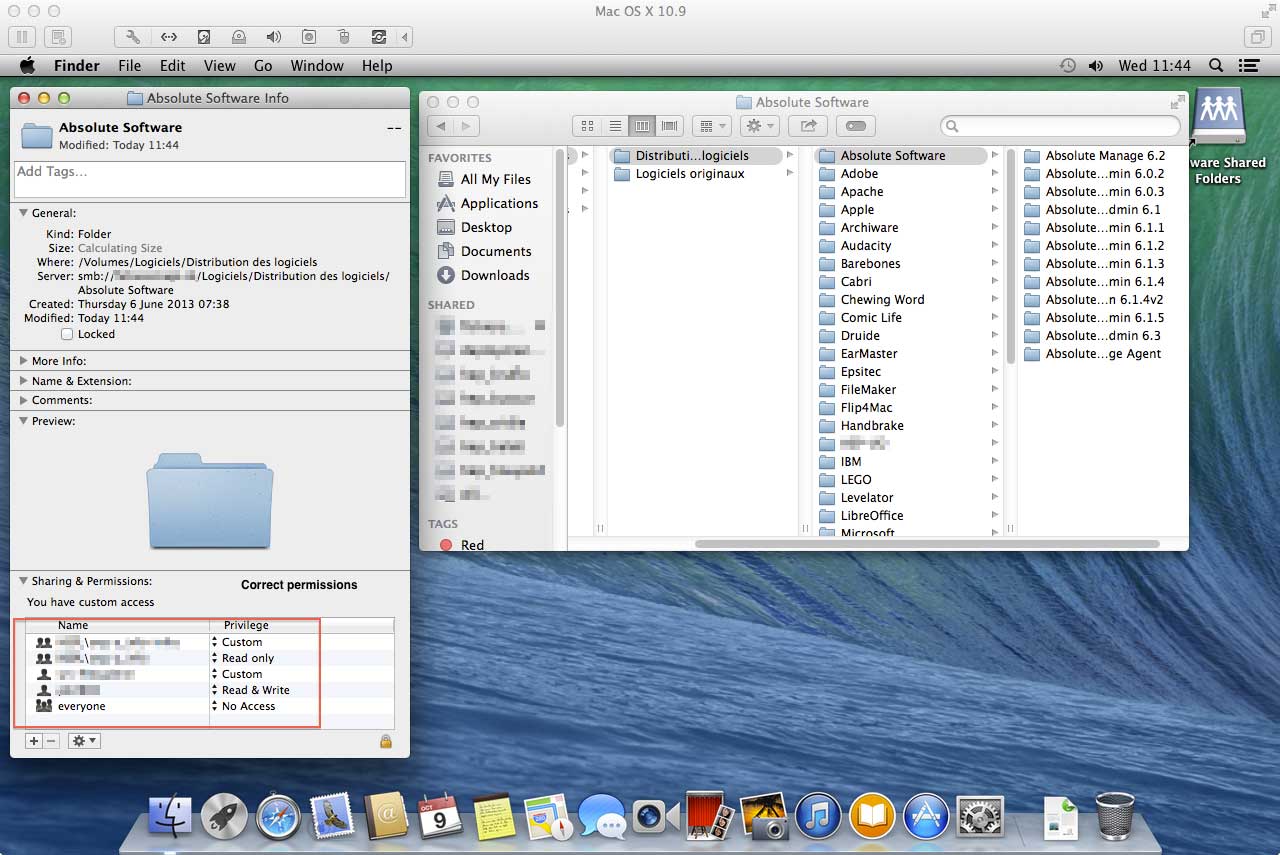This screenshot has height=855, width=1280.
Task: Enable the Locked checkbox
Action: click(67, 334)
